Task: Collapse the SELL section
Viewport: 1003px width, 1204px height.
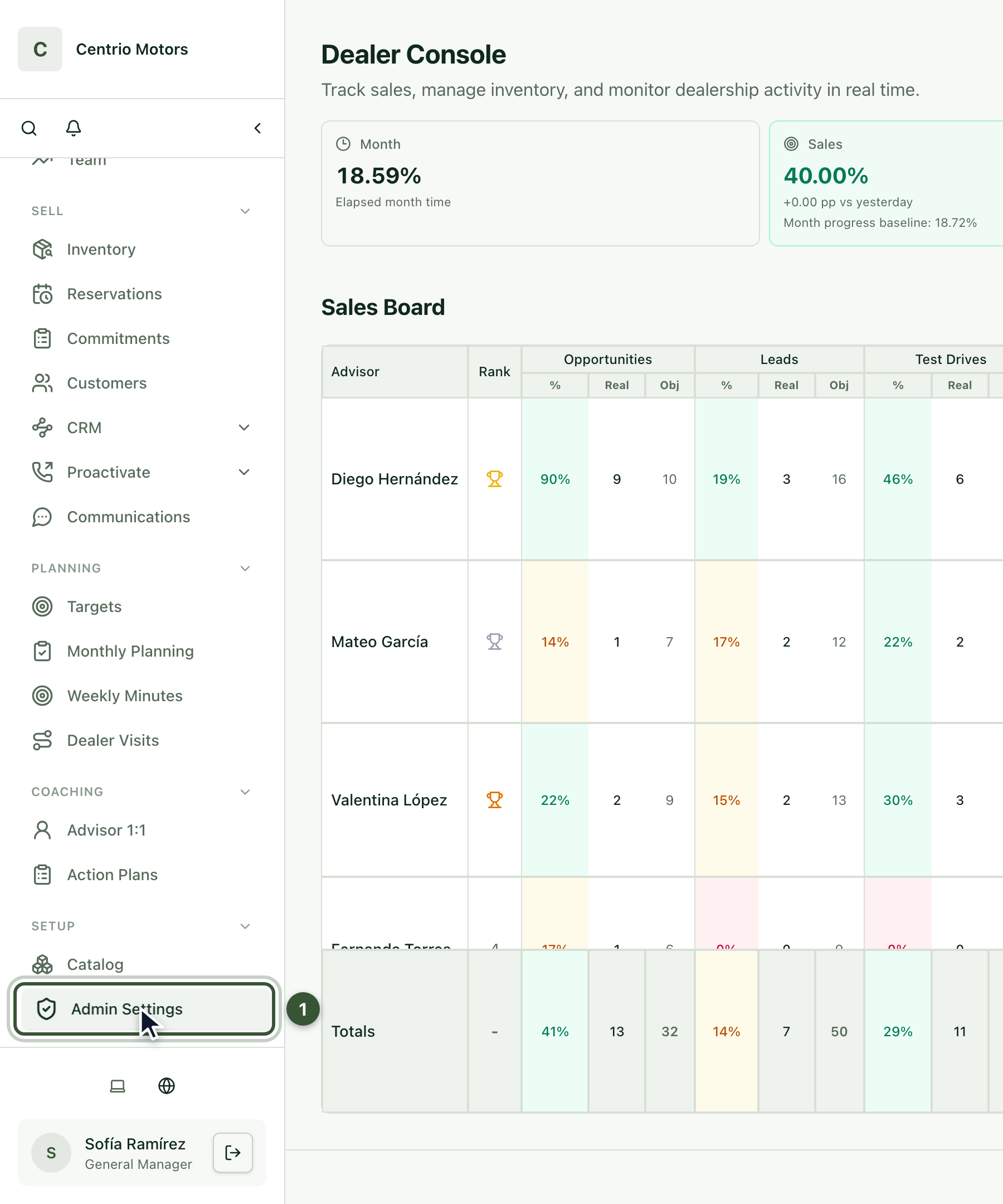Action: click(245, 211)
